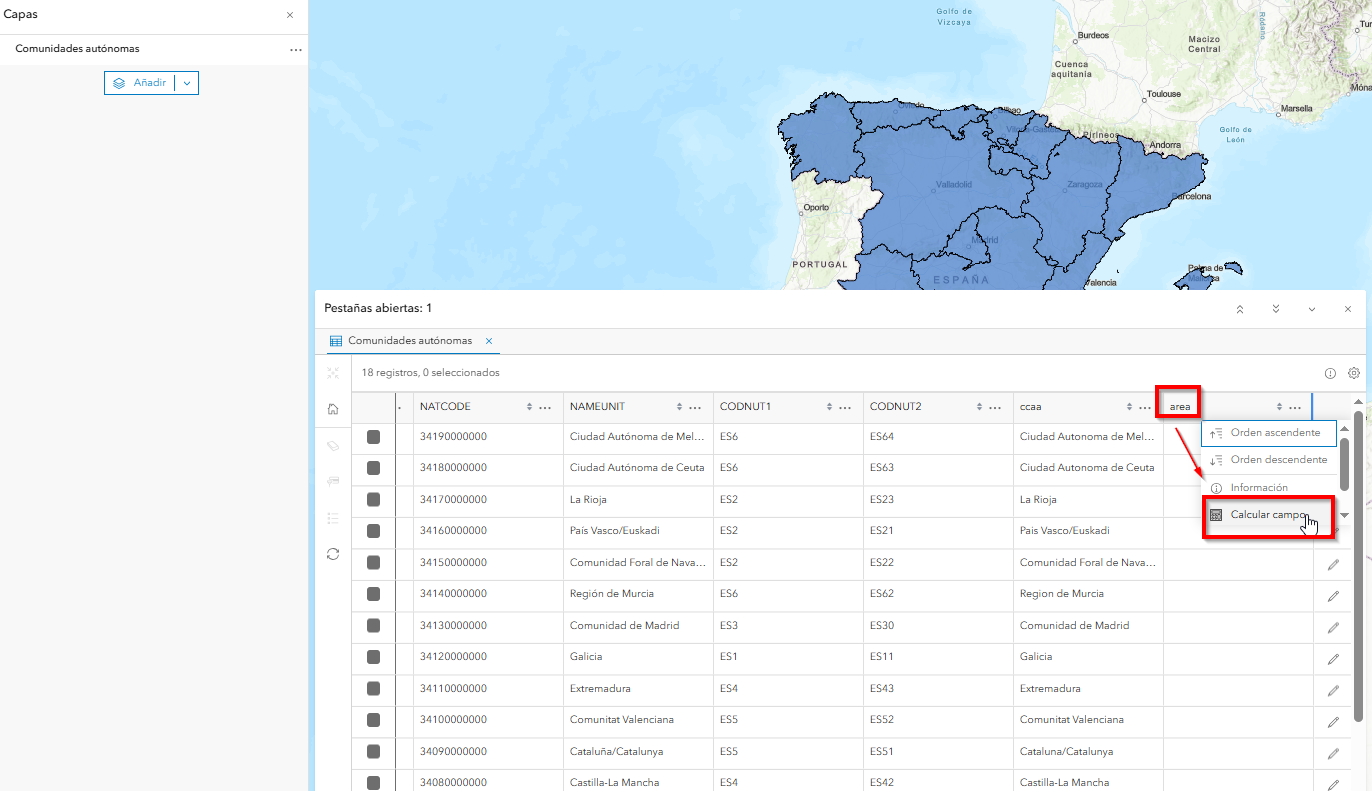1372x791 pixels.
Task: Select the La Rioja row checkbox
Action: [374, 499]
